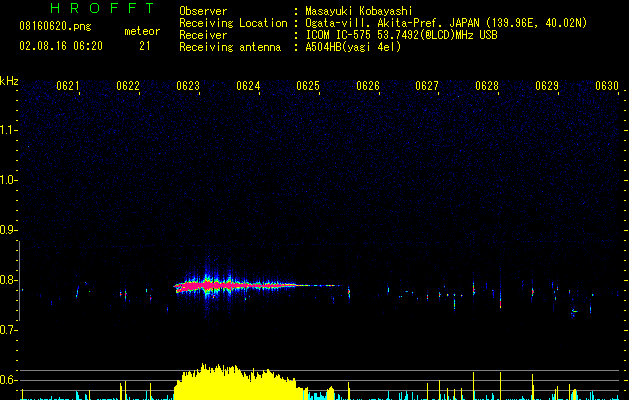629x400 pixels.
Task: Click the 0625 time marker
Action: [308, 87]
